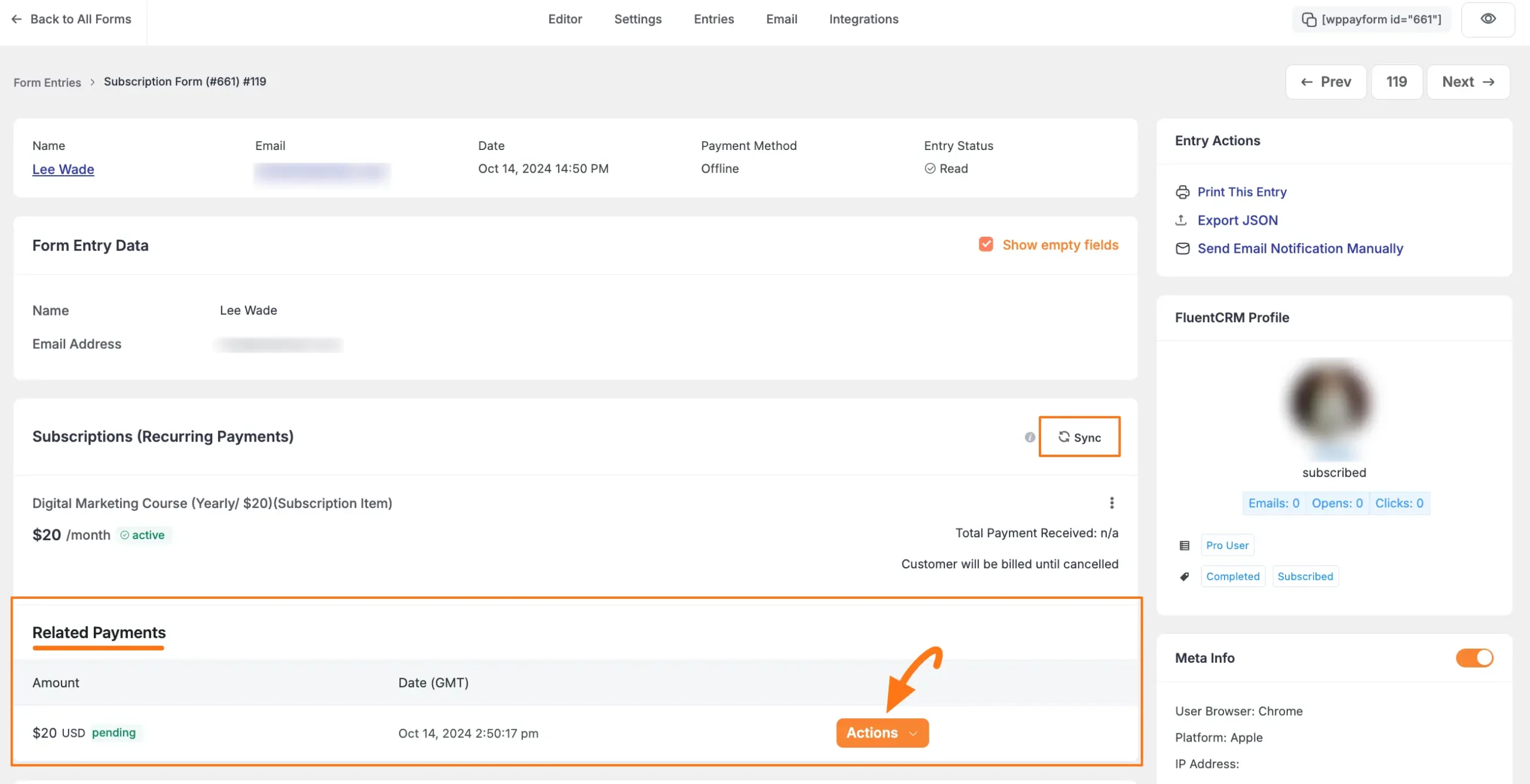Click the upload icon beside Export JSON

(x=1182, y=220)
